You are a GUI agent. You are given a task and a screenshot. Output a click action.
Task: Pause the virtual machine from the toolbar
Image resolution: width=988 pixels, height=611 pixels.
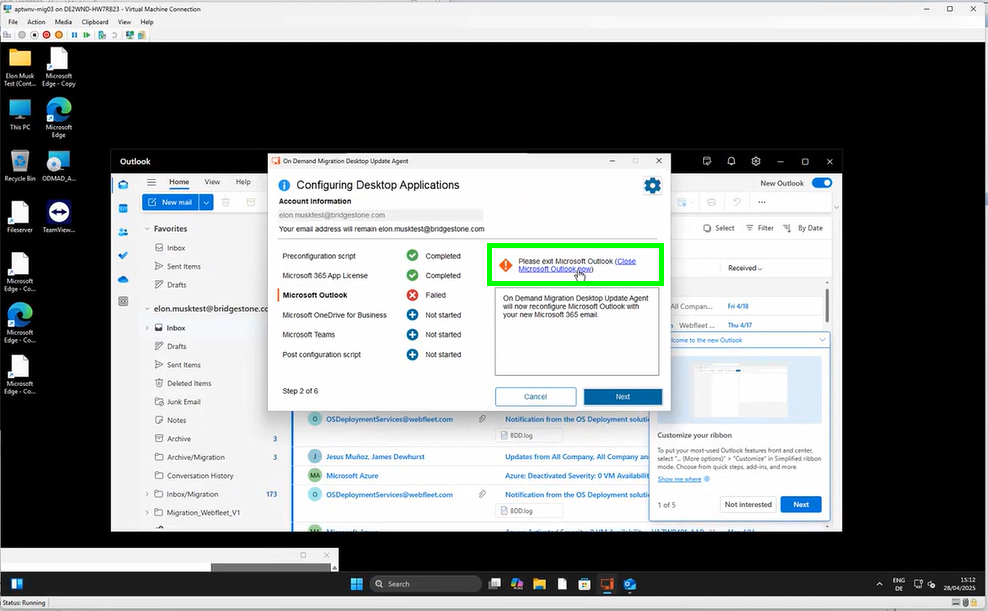pos(74,35)
